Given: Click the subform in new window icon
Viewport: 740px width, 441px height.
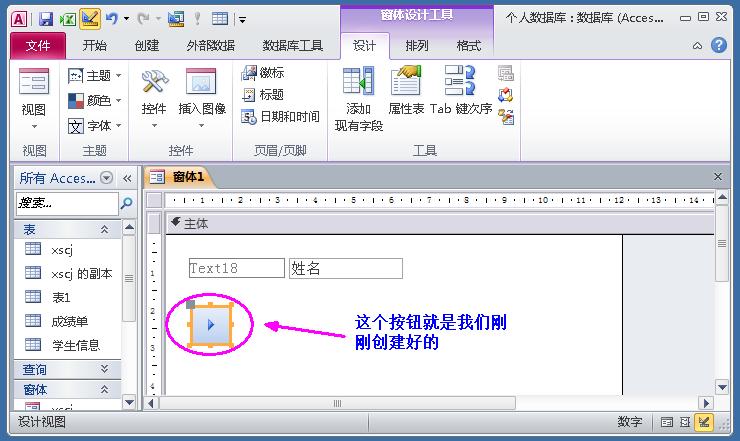Looking at the screenshot, I should [505, 73].
